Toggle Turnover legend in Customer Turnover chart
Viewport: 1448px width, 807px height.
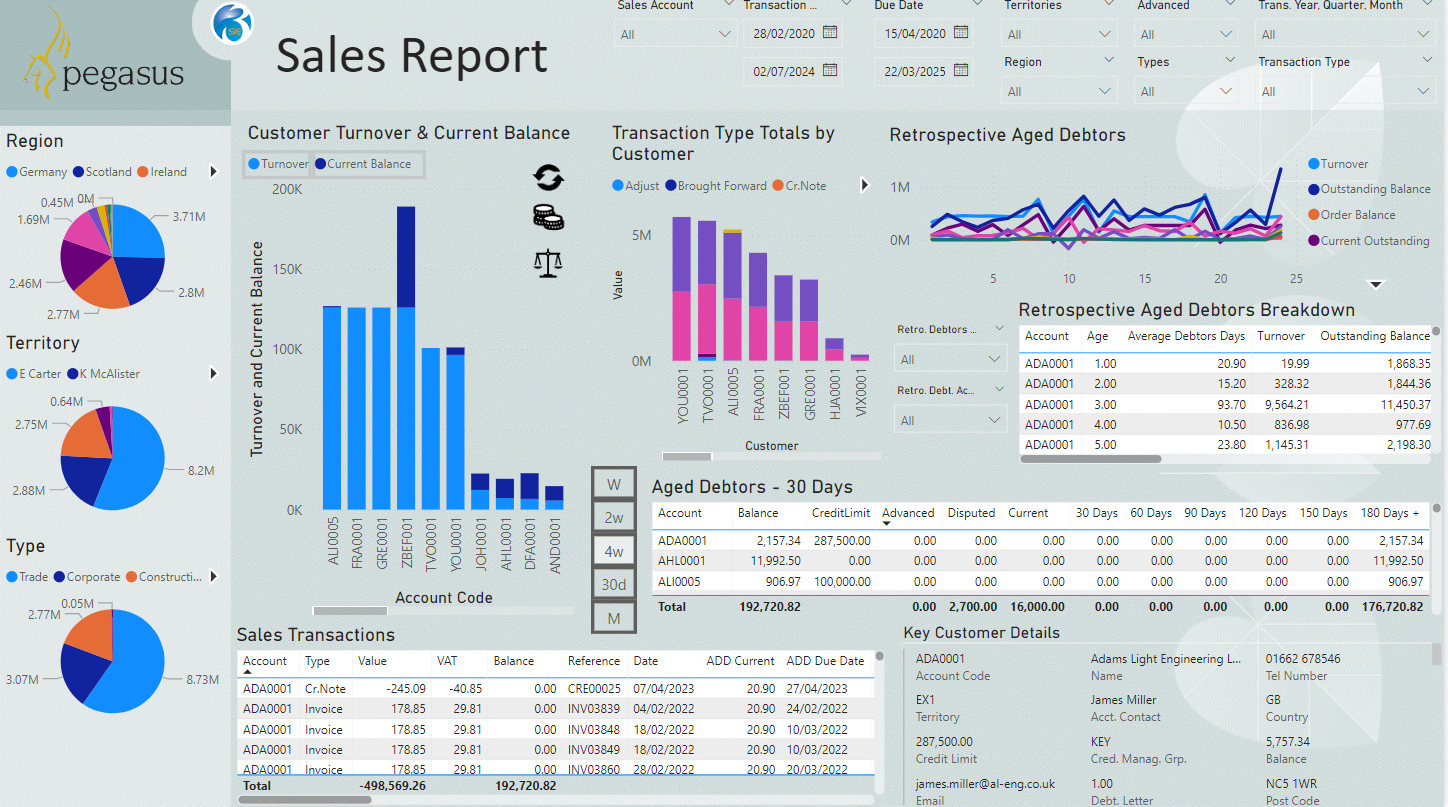tap(278, 164)
